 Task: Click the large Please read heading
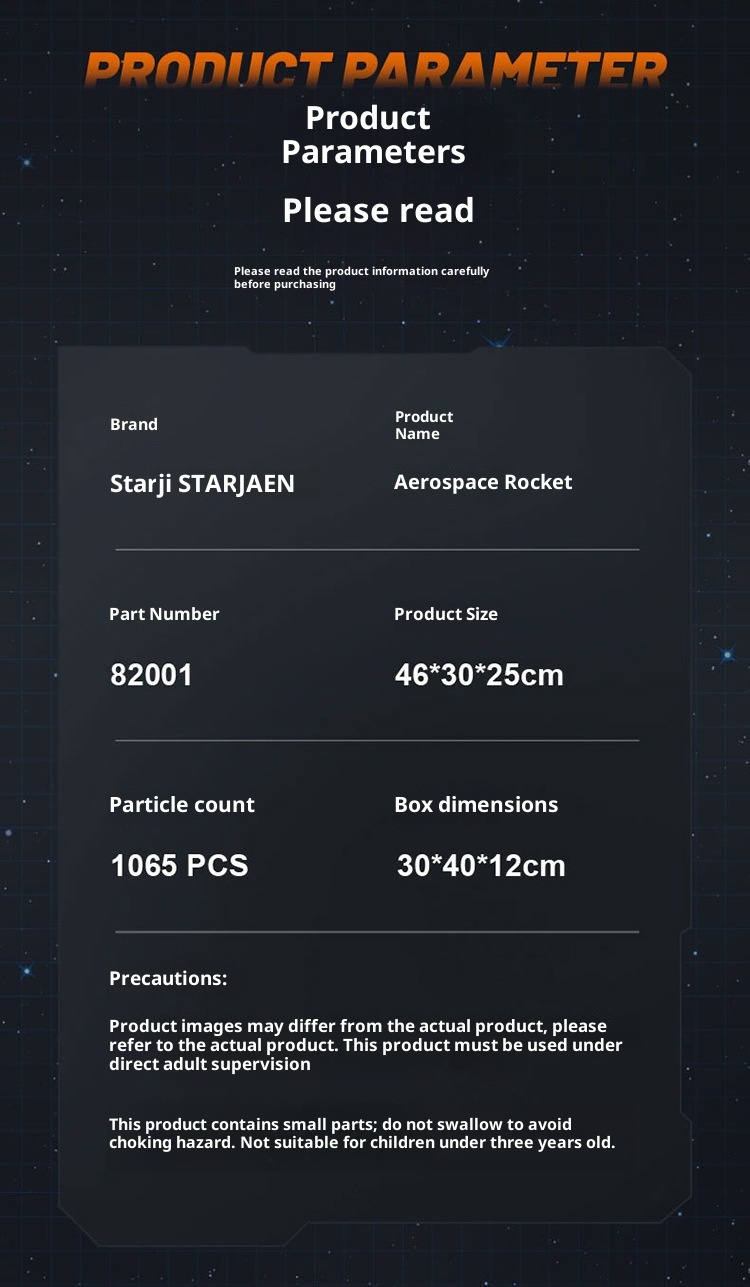point(378,211)
